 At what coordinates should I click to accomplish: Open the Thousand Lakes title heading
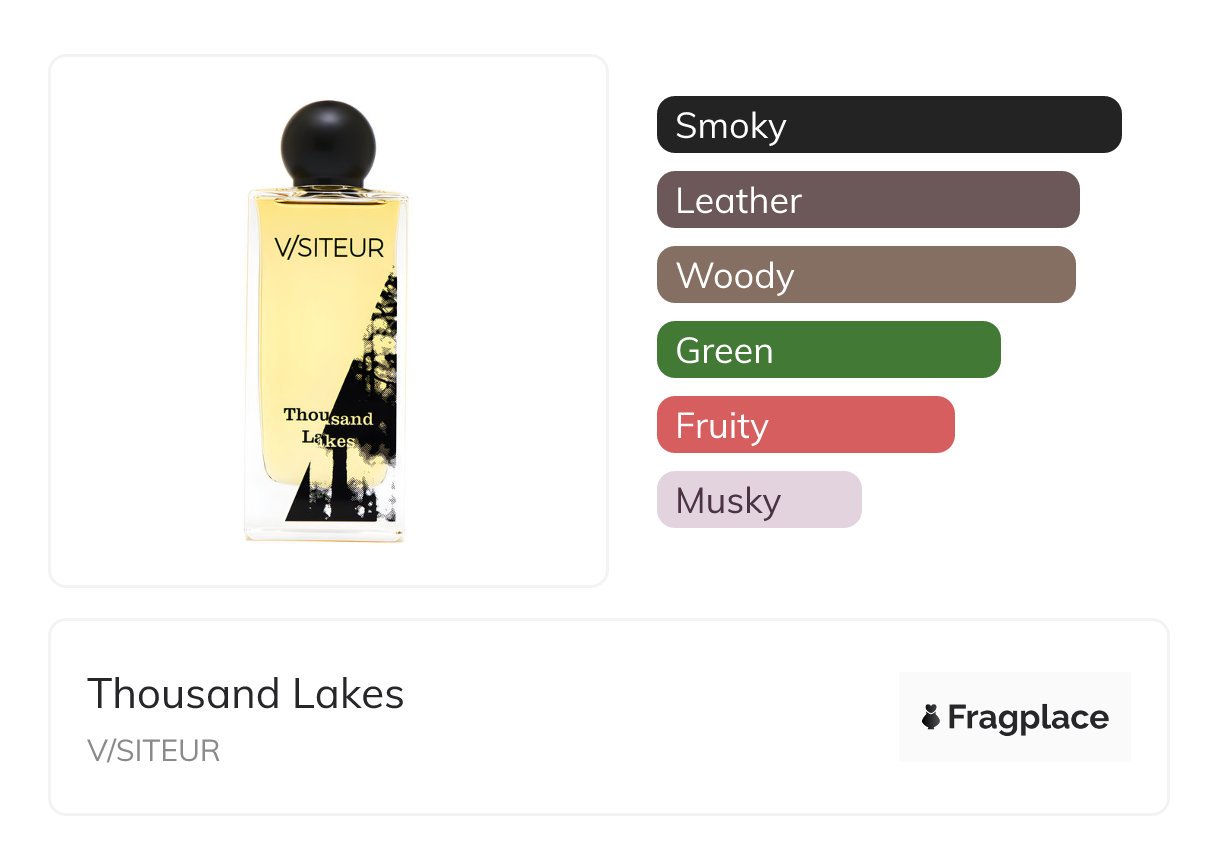[x=246, y=694]
